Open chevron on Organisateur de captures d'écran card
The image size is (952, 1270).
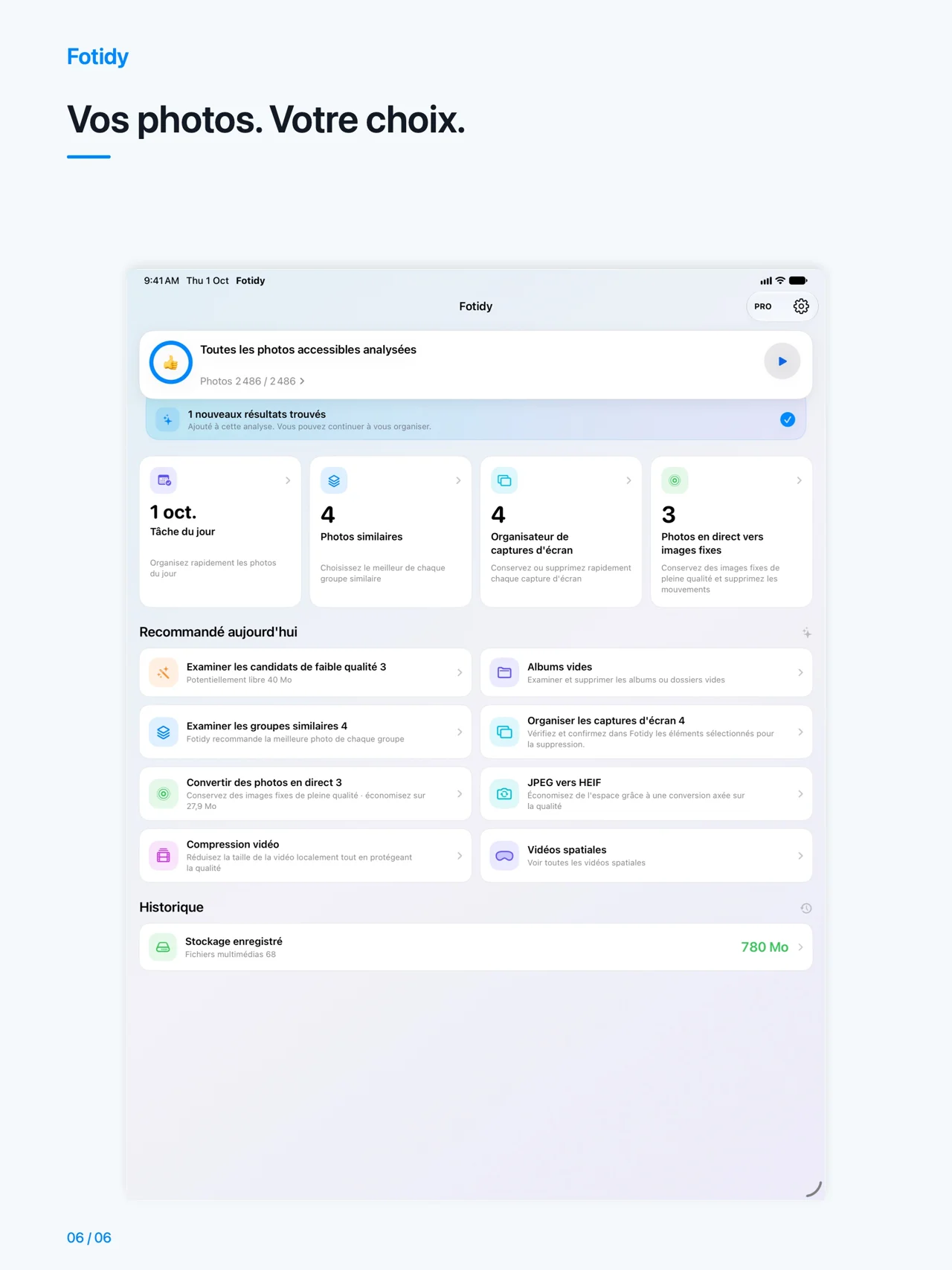pos(628,480)
